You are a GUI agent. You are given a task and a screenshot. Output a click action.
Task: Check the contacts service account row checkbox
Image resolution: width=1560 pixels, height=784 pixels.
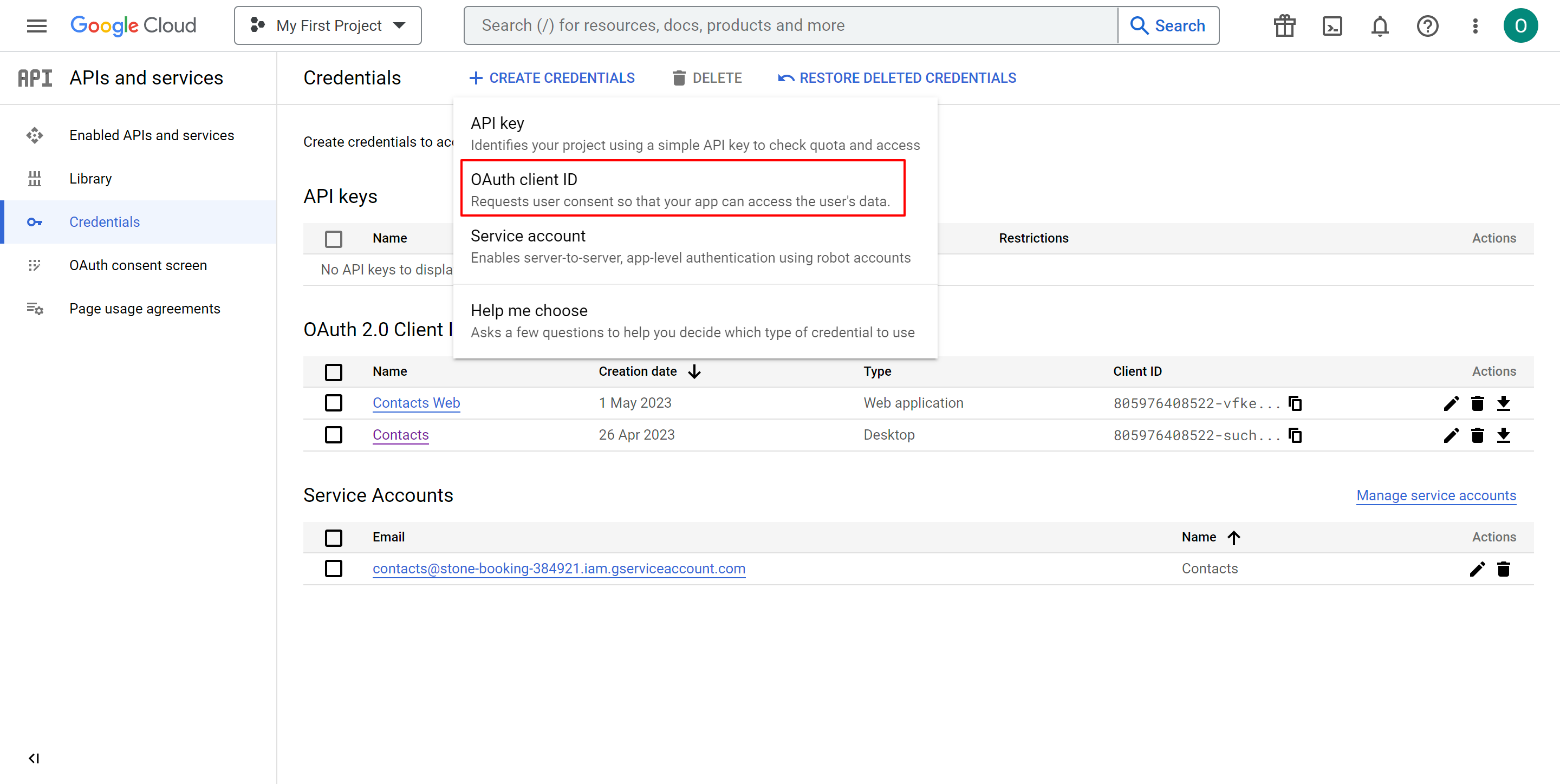click(334, 569)
